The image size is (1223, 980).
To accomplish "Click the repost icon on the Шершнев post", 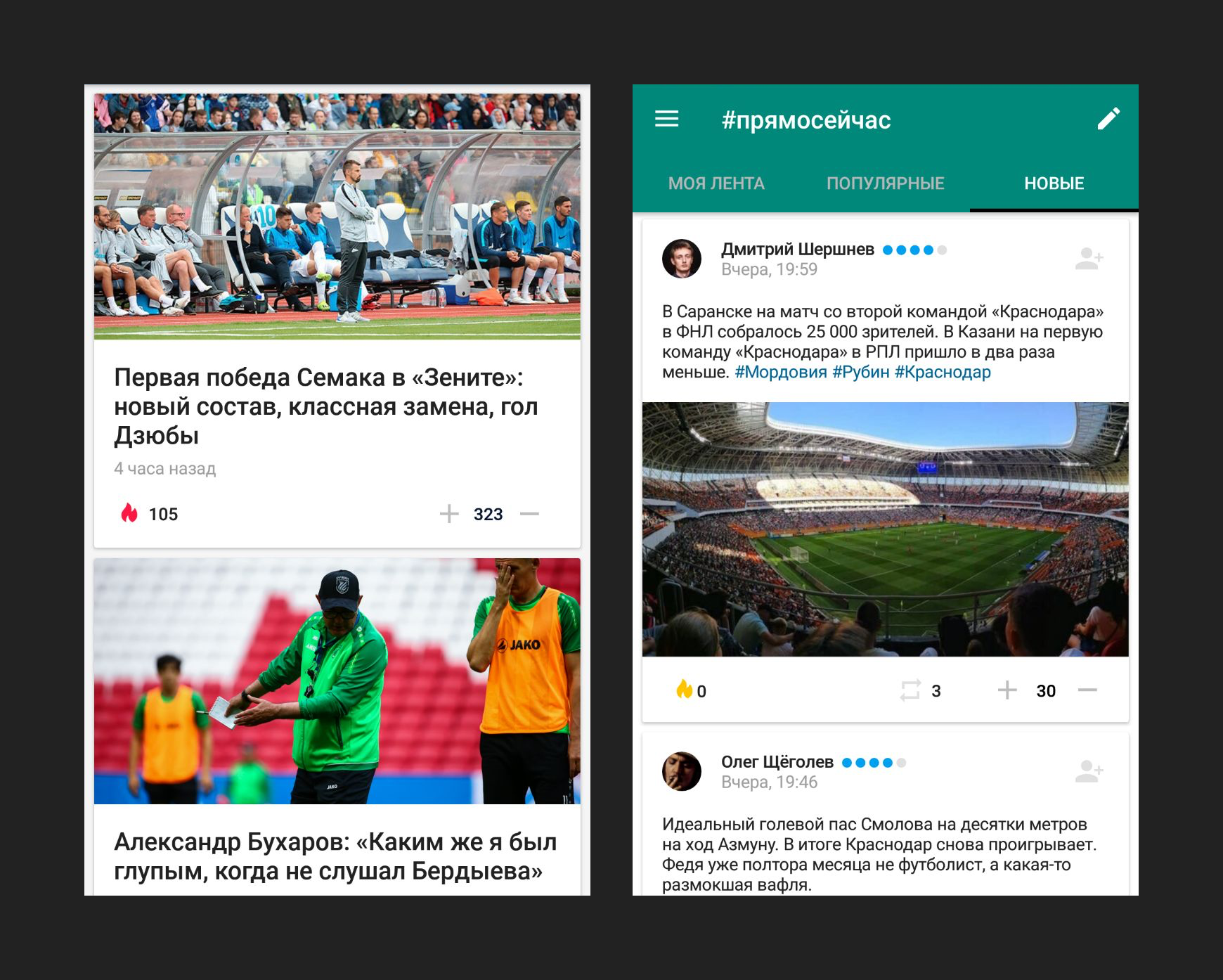I will [x=910, y=690].
